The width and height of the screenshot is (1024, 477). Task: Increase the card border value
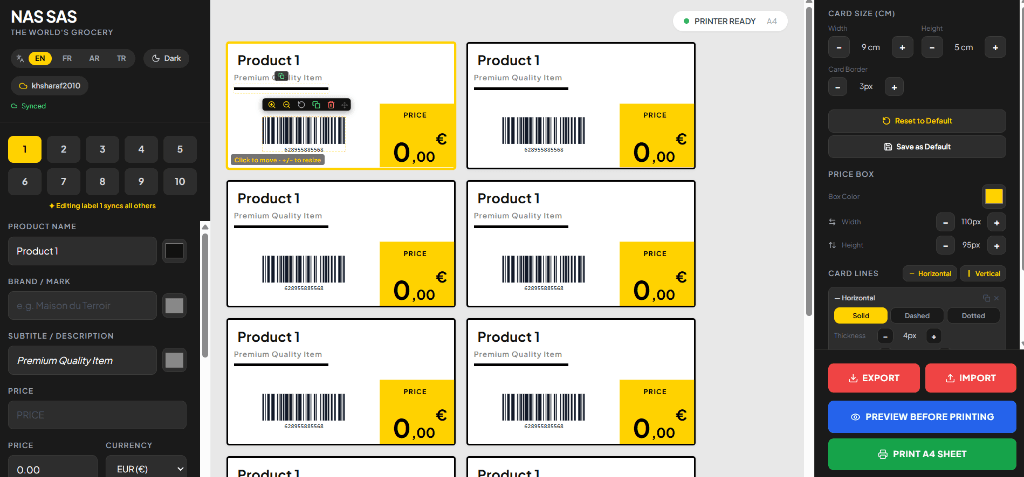(894, 86)
